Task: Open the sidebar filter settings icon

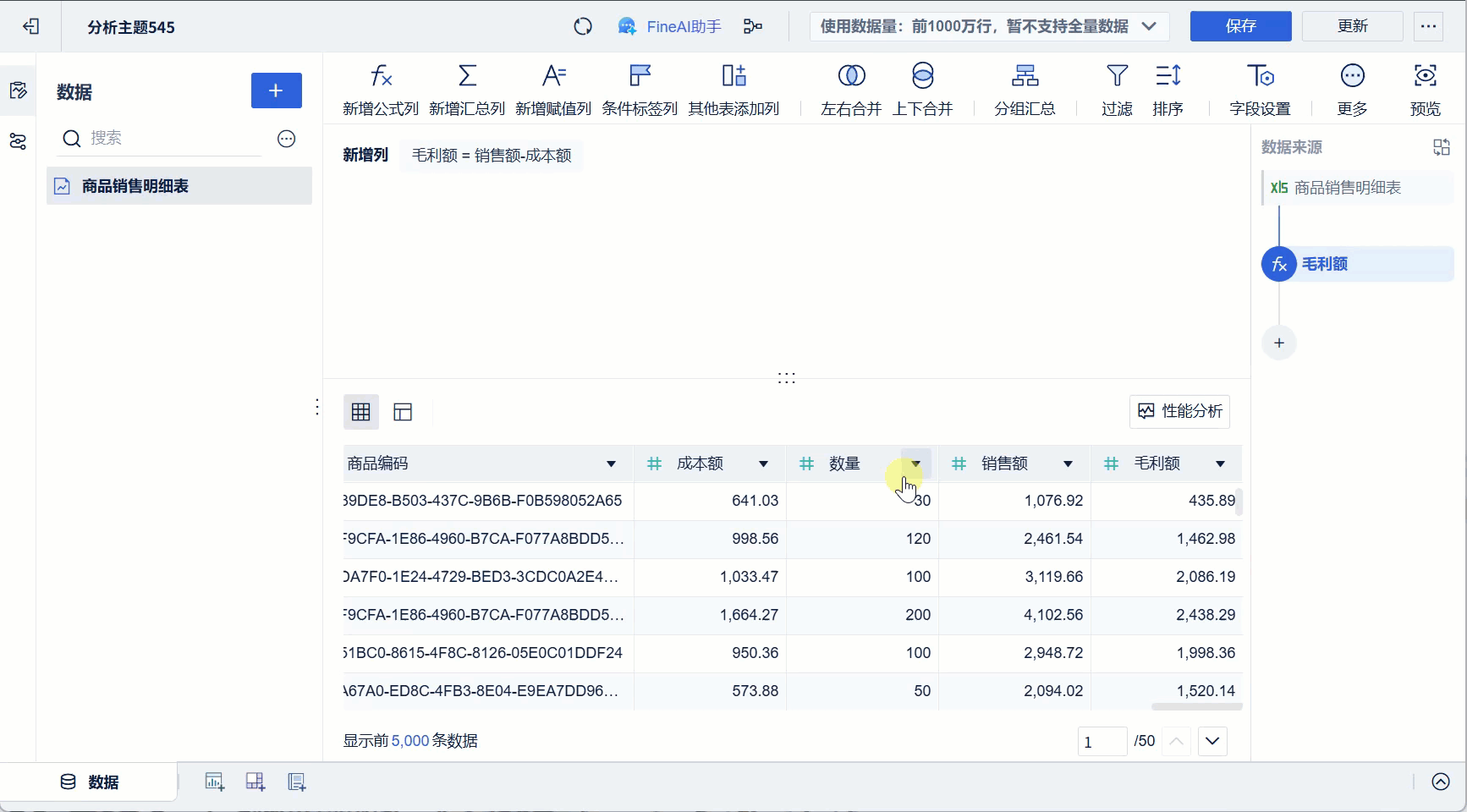Action: pyautogui.click(x=18, y=141)
